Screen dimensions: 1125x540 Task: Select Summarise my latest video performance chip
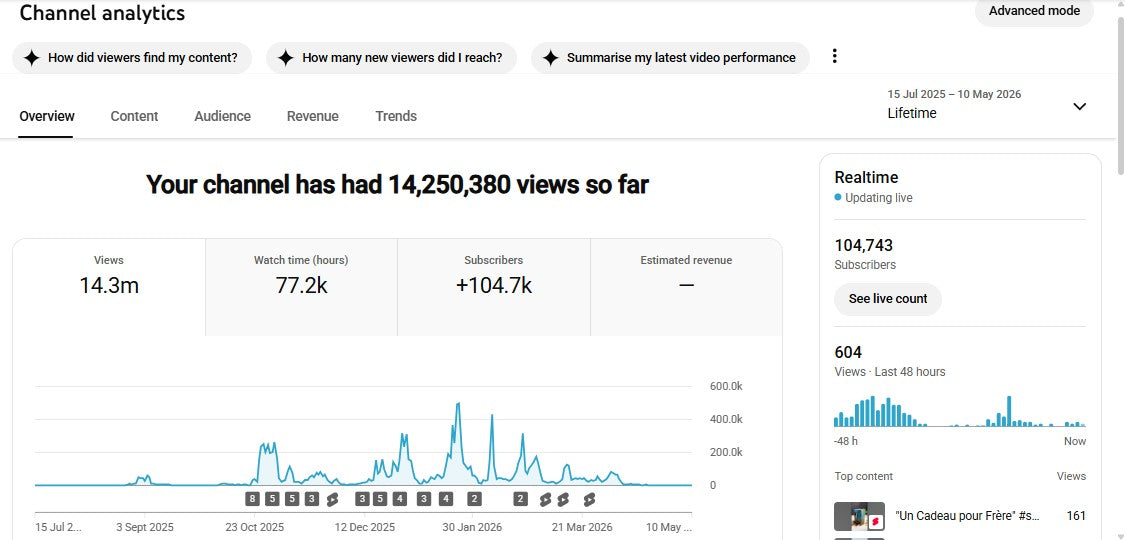coord(670,58)
